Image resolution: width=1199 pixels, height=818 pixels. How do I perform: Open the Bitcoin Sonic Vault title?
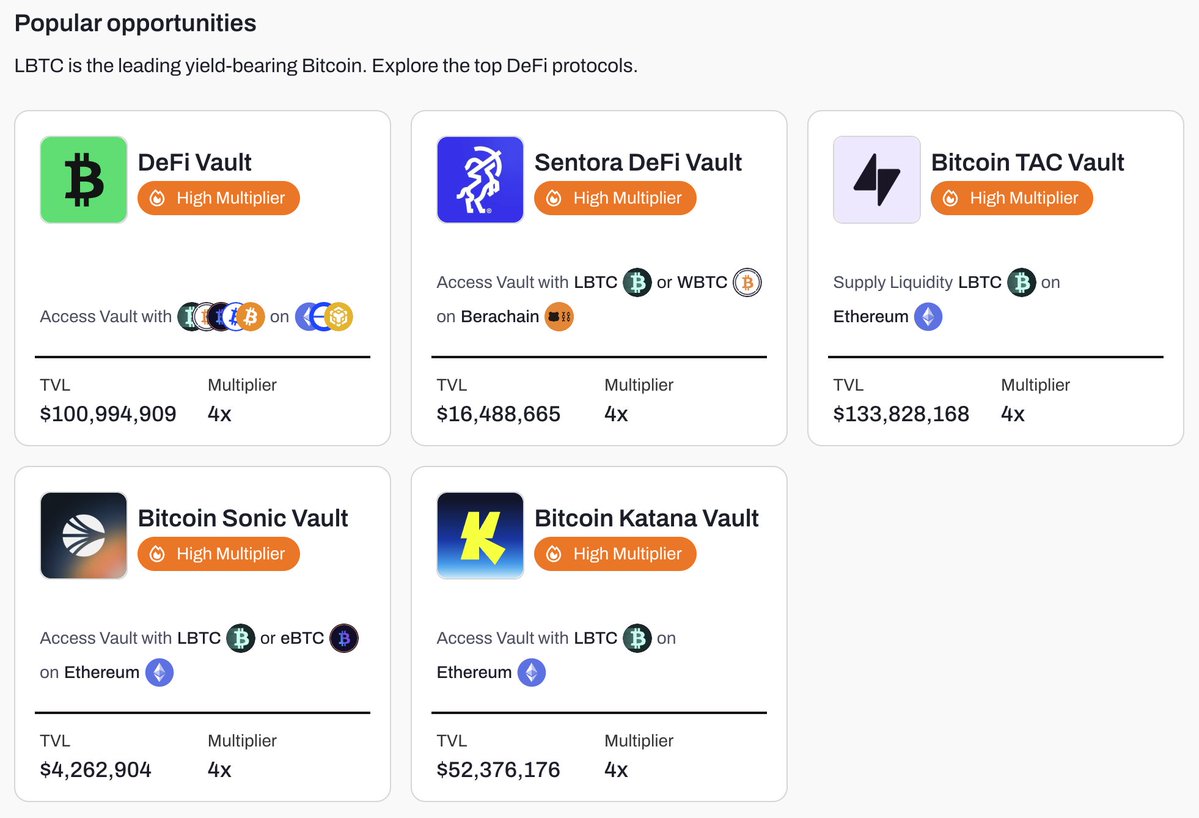[242, 518]
